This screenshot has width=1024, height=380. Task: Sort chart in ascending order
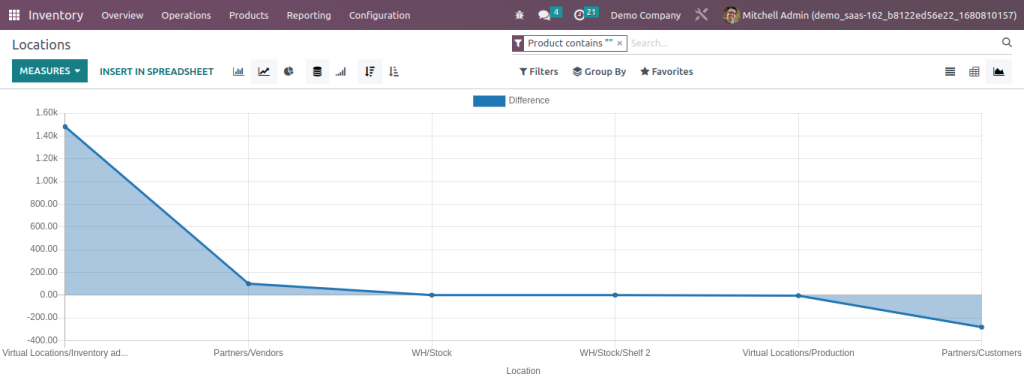(393, 71)
